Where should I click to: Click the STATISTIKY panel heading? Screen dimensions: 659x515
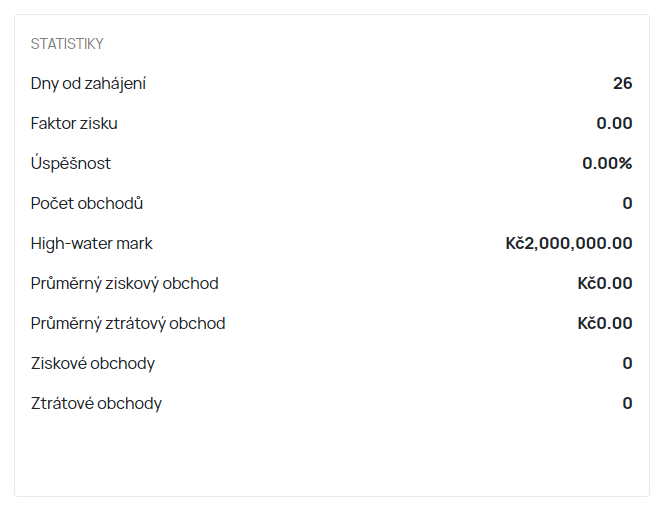(67, 44)
